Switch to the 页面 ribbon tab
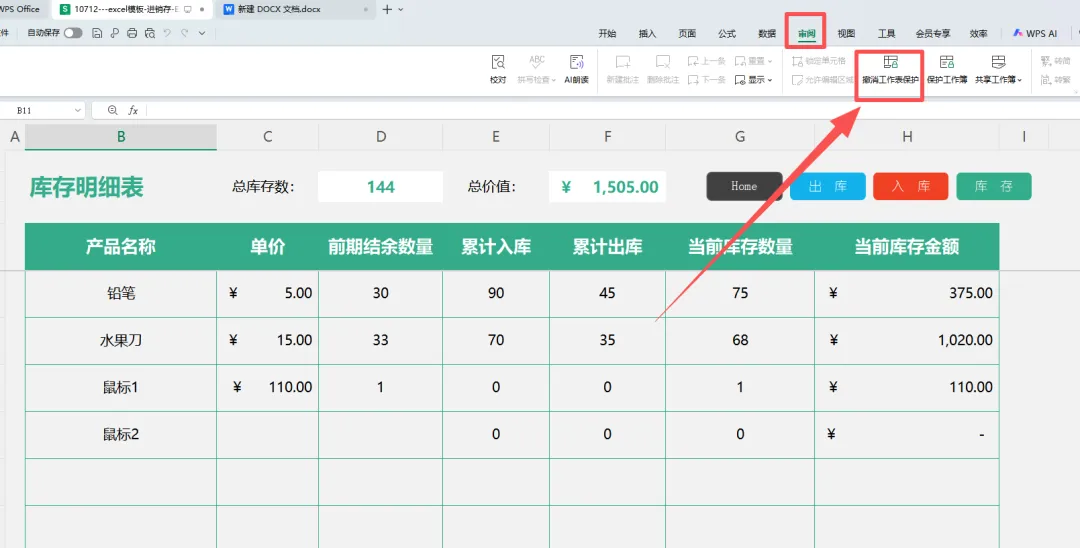 click(687, 33)
